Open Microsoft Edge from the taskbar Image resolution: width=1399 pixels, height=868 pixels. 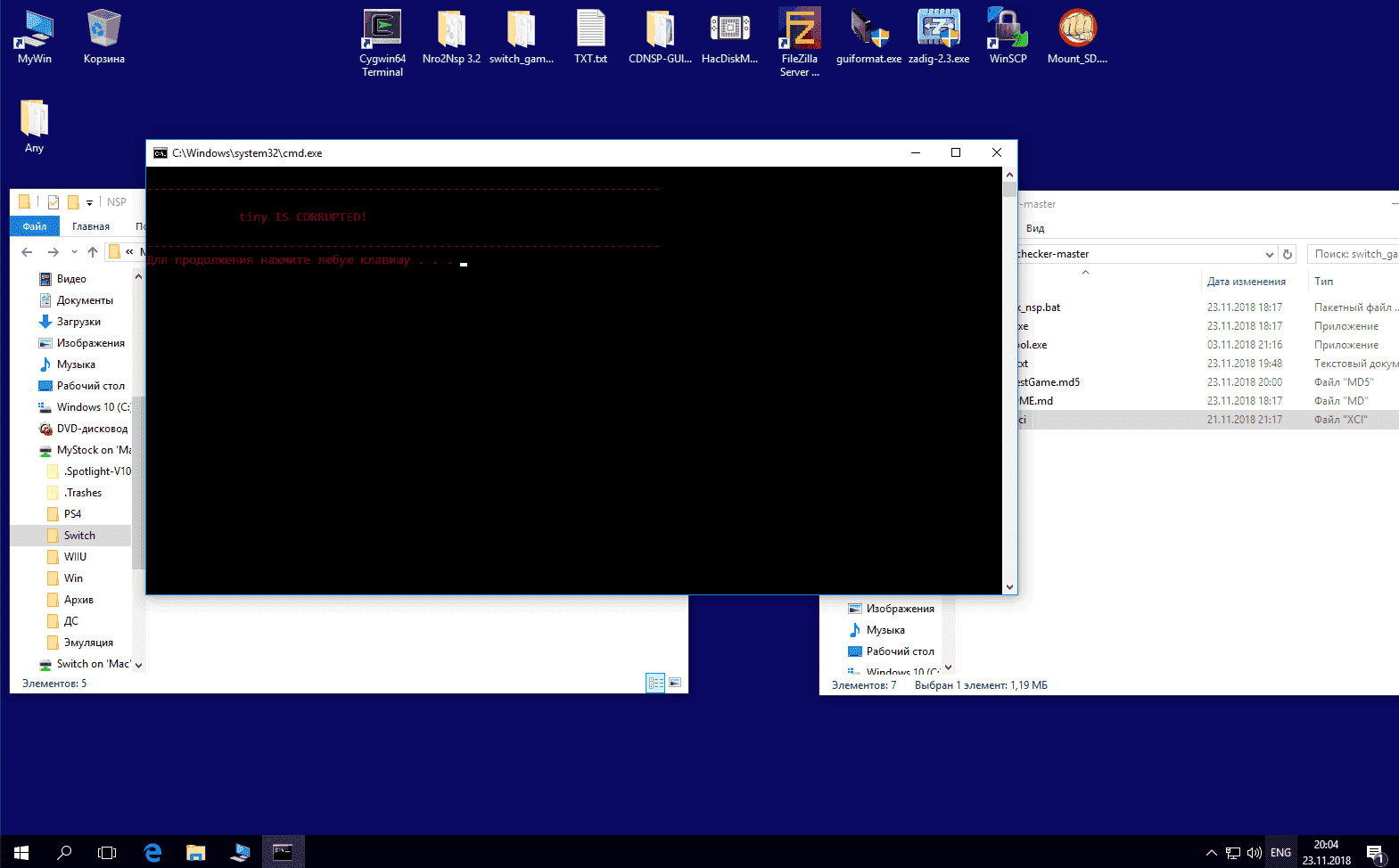tap(152, 852)
